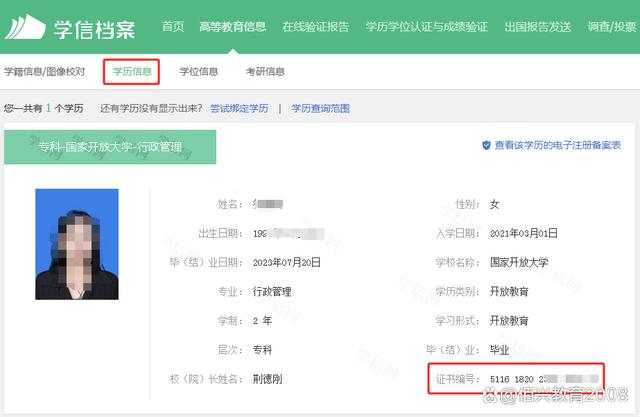The width and height of the screenshot is (640, 417).
Task: Open the 调查/投票 menu item
Action: tap(612, 27)
